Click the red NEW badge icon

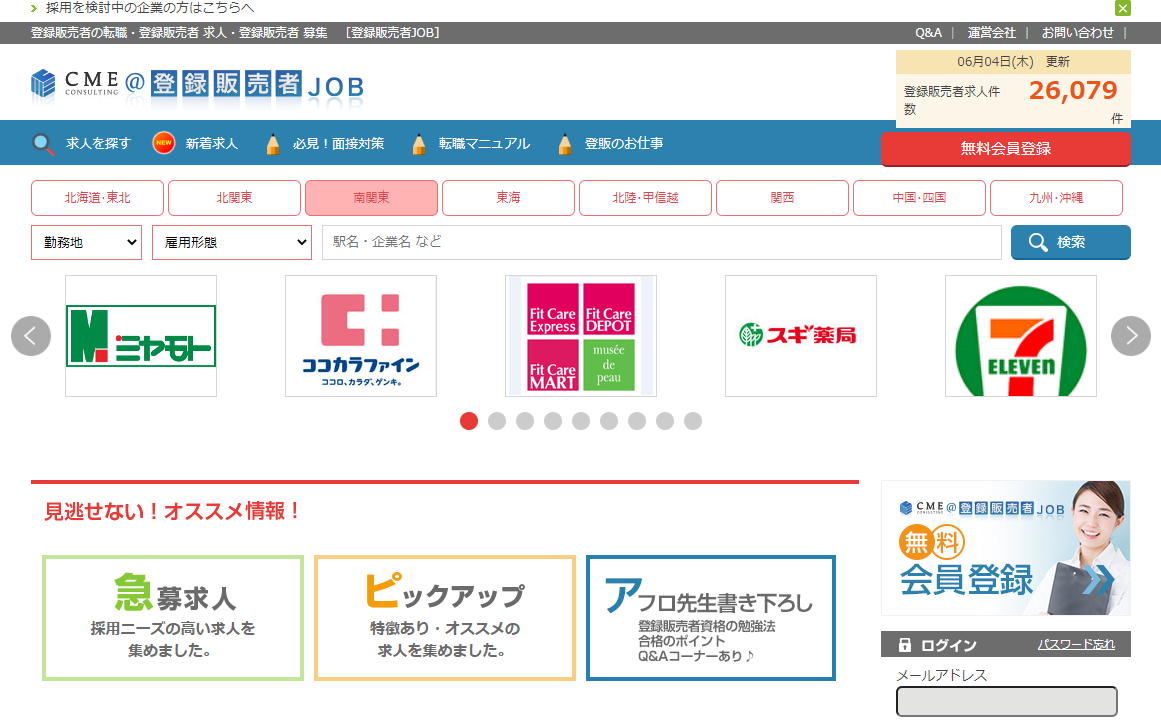pyautogui.click(x=164, y=143)
